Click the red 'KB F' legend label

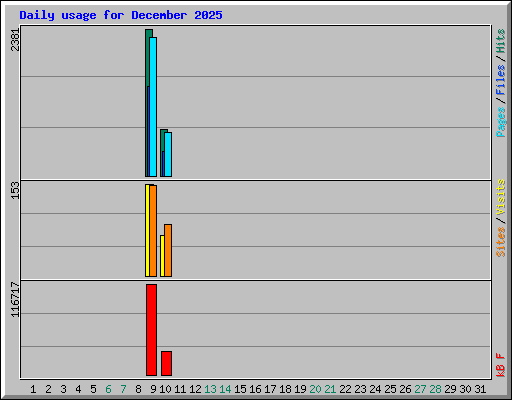click(500, 365)
